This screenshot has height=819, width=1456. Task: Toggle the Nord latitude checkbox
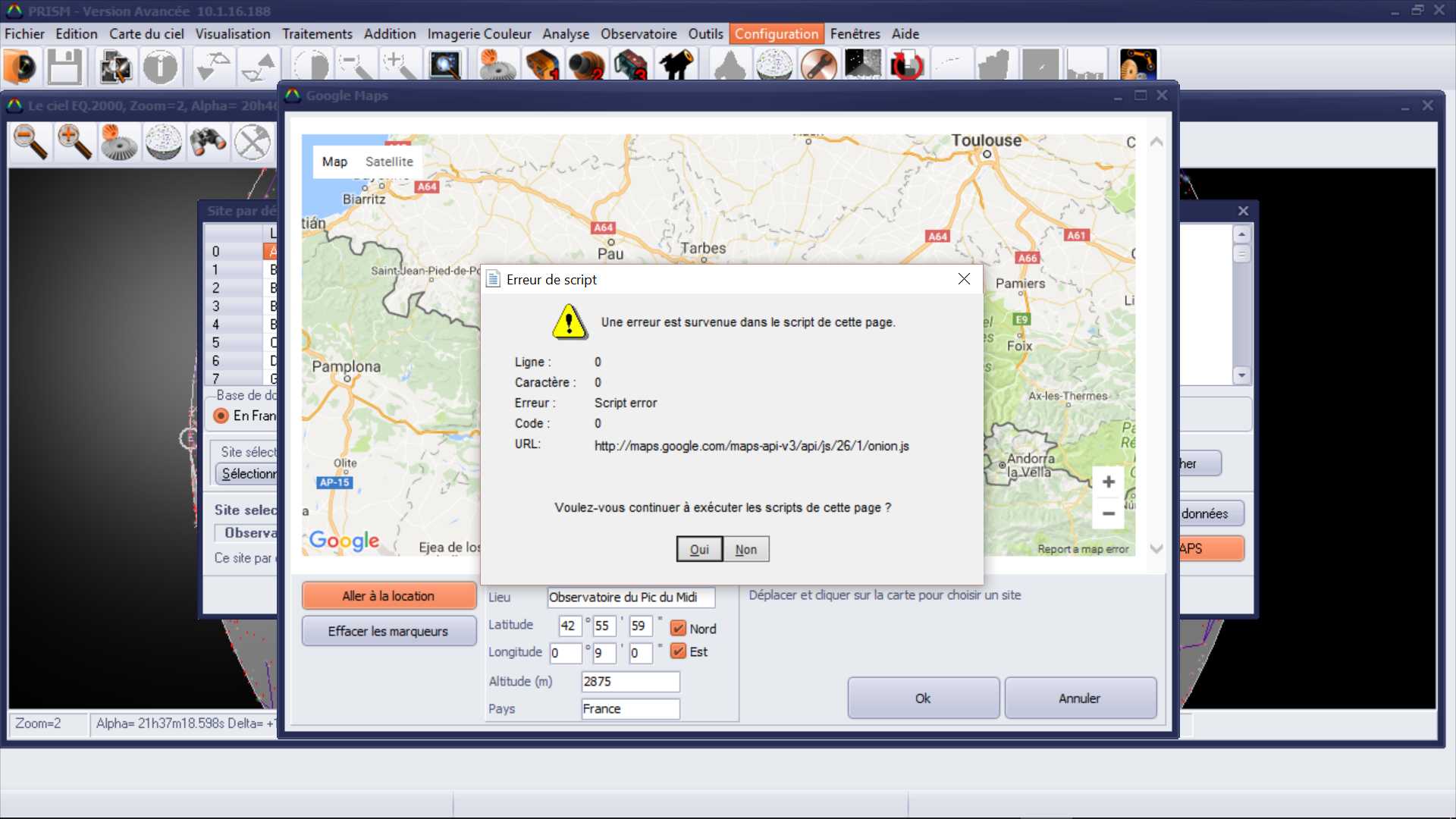(679, 629)
